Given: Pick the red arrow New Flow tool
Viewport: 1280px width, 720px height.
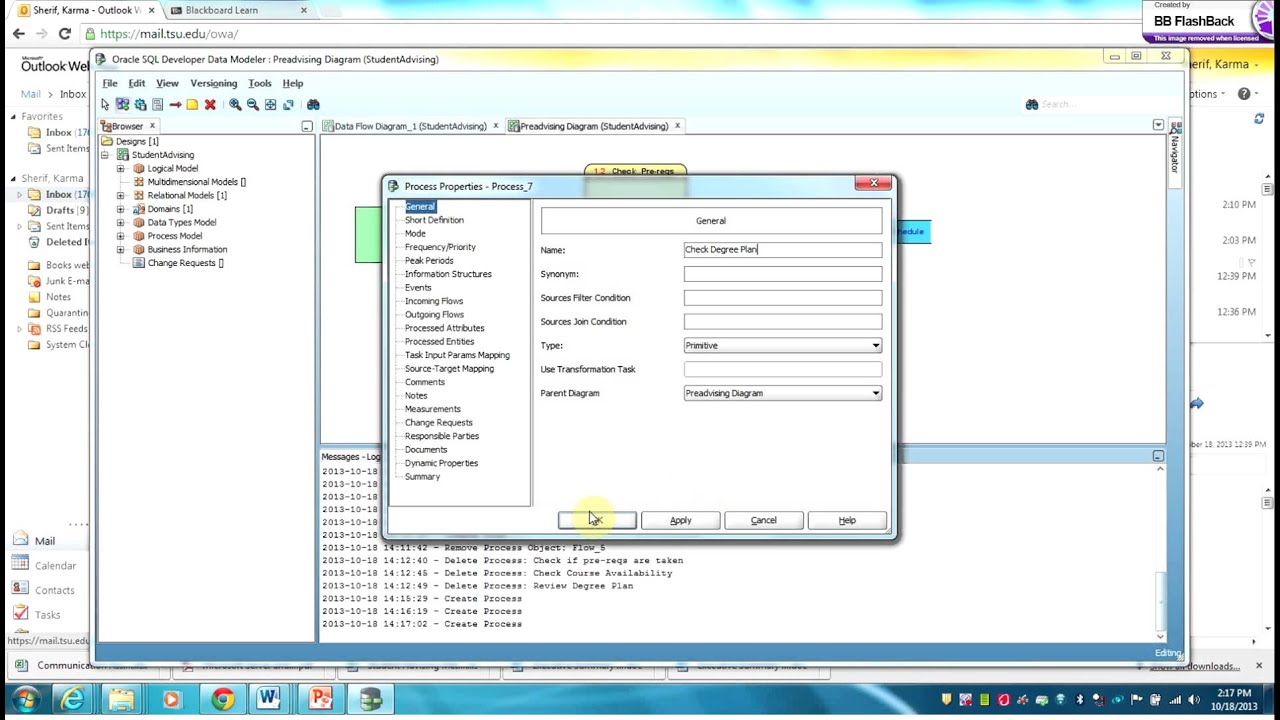Looking at the screenshot, I should 175,104.
